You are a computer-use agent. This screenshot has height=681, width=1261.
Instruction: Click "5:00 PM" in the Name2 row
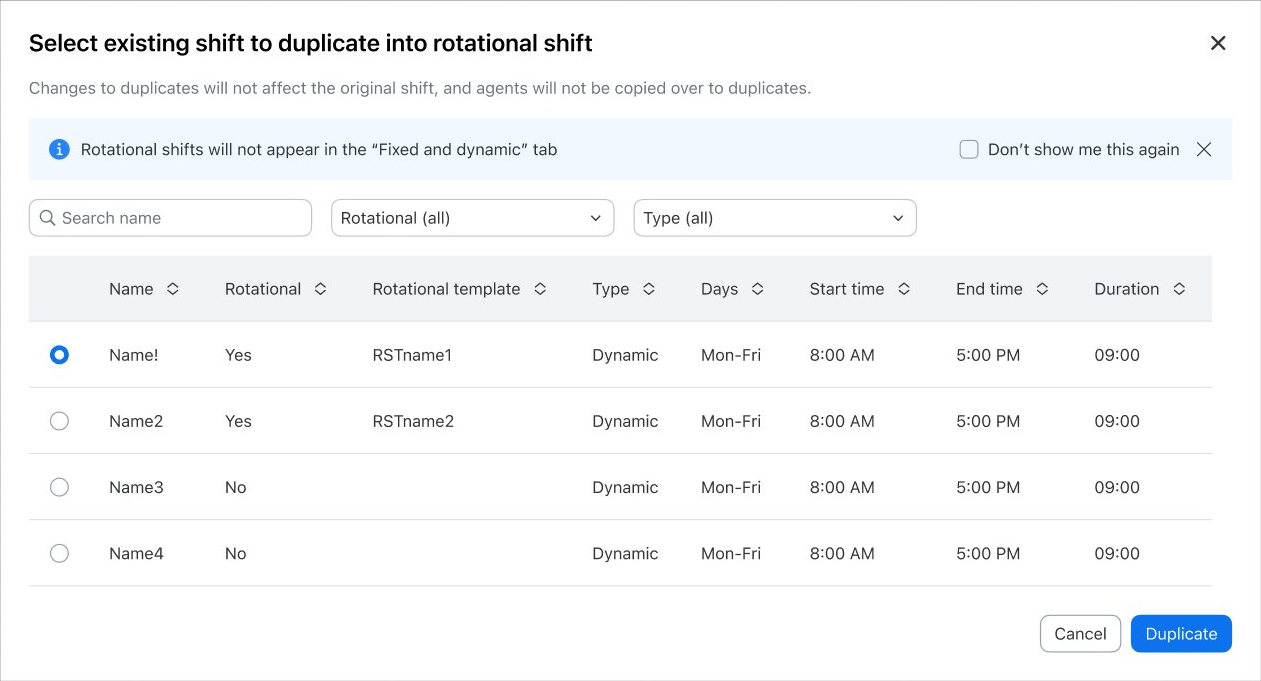point(988,421)
